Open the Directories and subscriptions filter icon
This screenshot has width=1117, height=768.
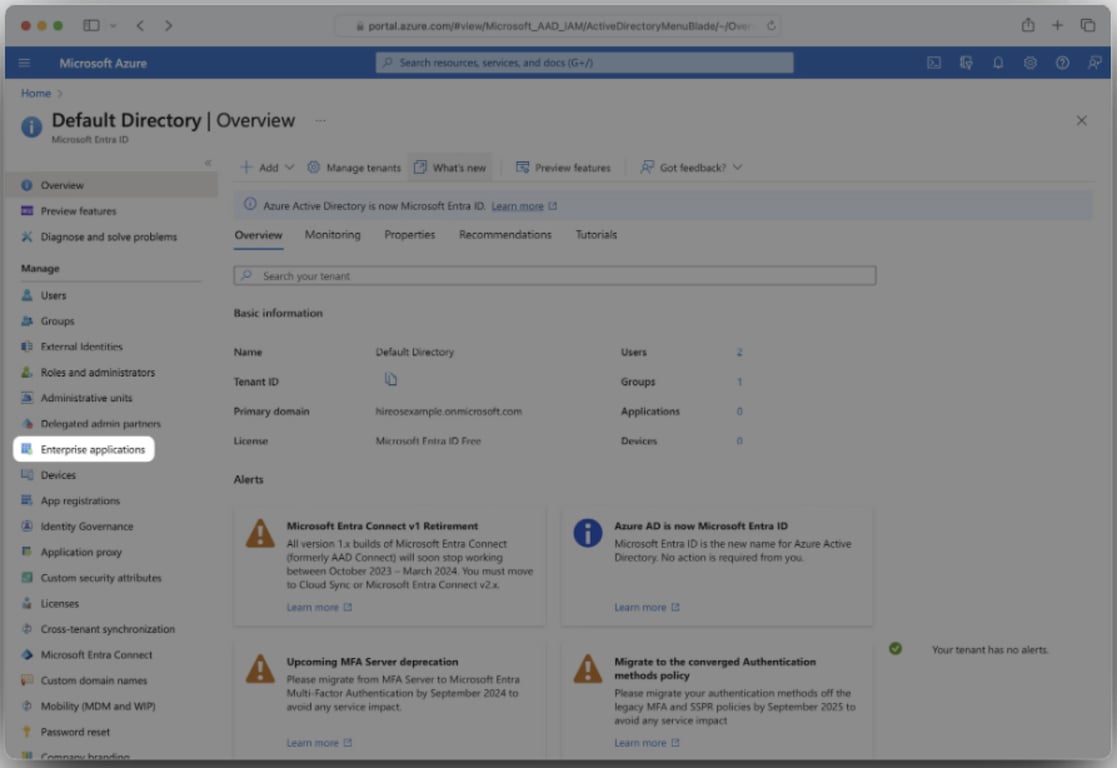point(966,63)
